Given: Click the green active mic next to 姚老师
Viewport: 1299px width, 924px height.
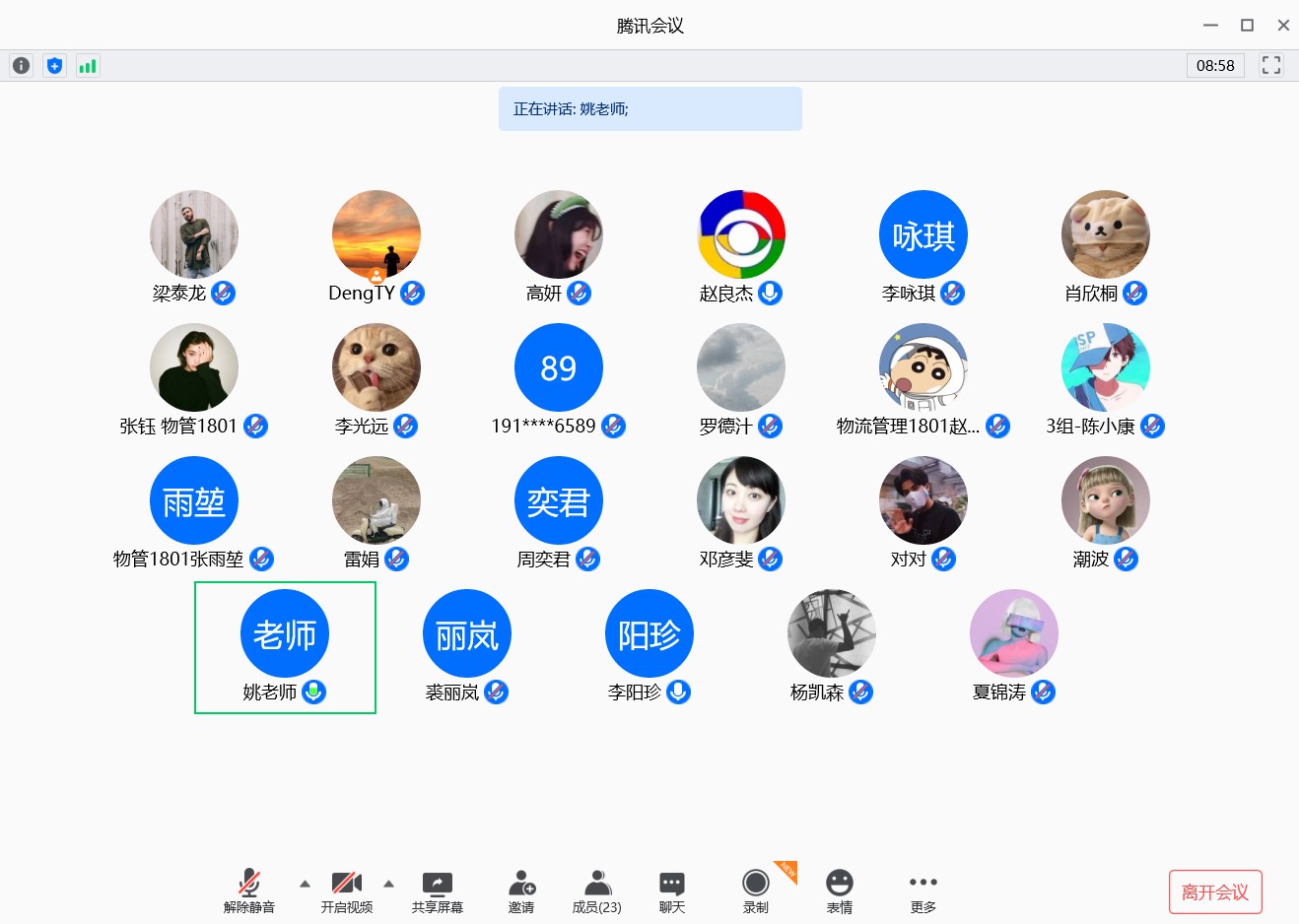Looking at the screenshot, I should tap(314, 692).
